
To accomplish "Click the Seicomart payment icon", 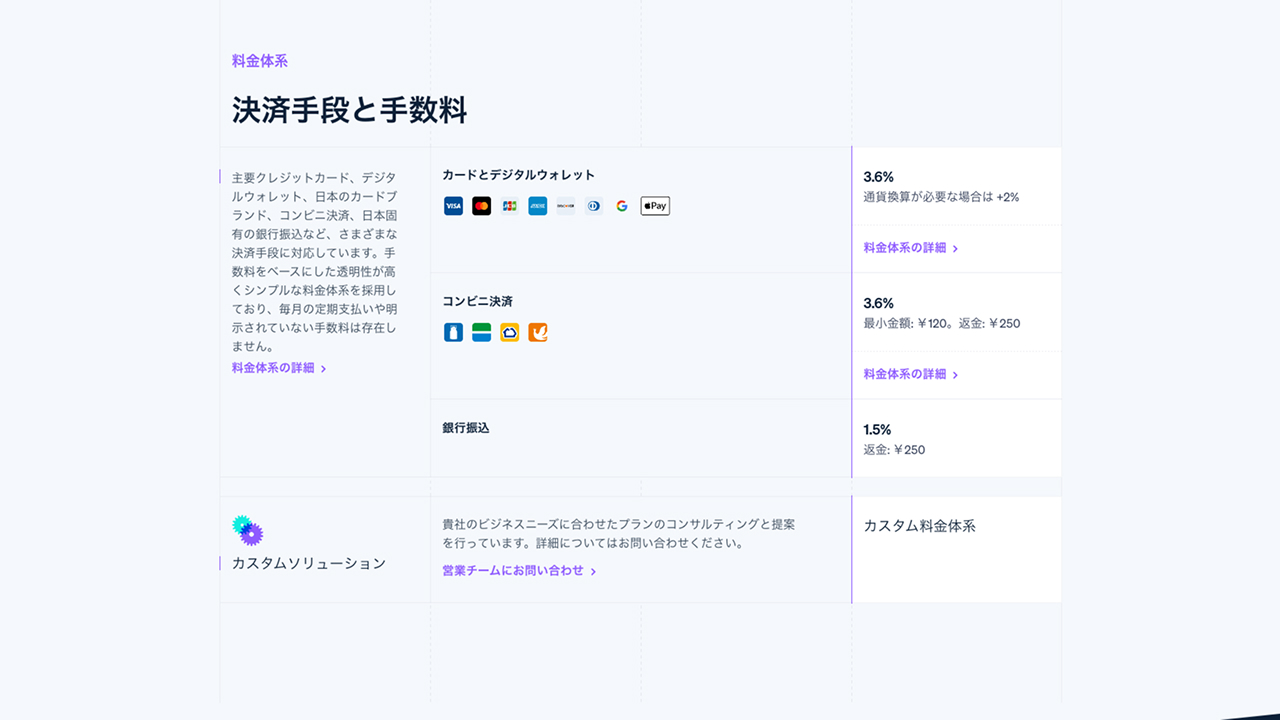I will point(537,331).
